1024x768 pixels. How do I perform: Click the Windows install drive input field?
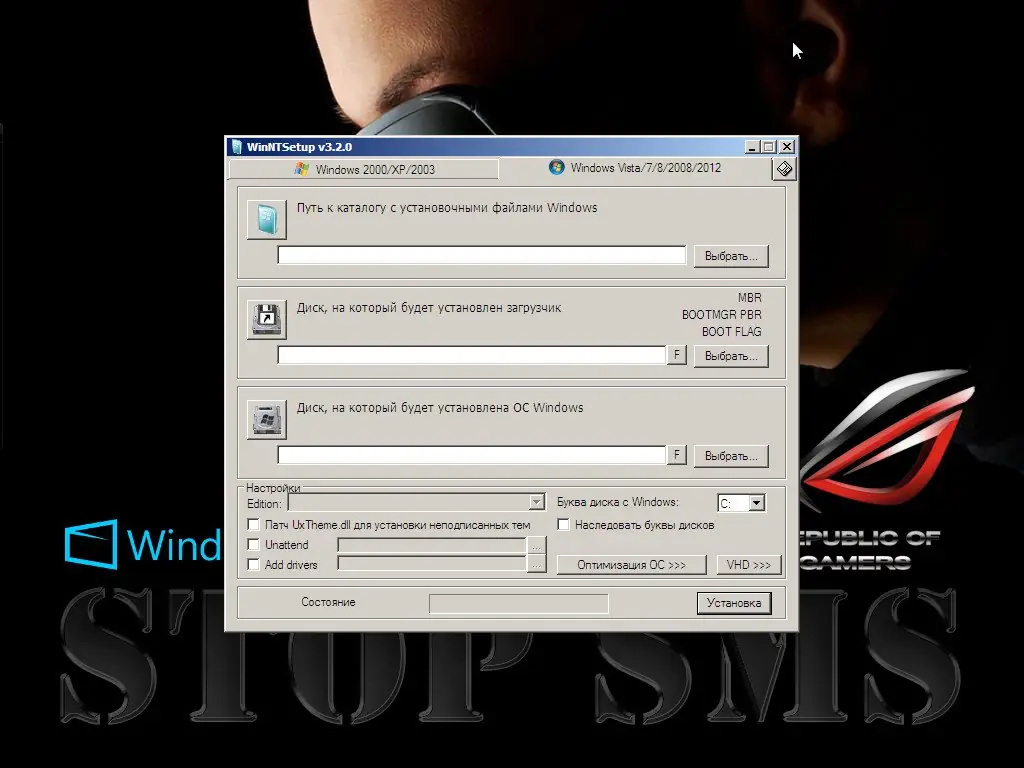472,455
